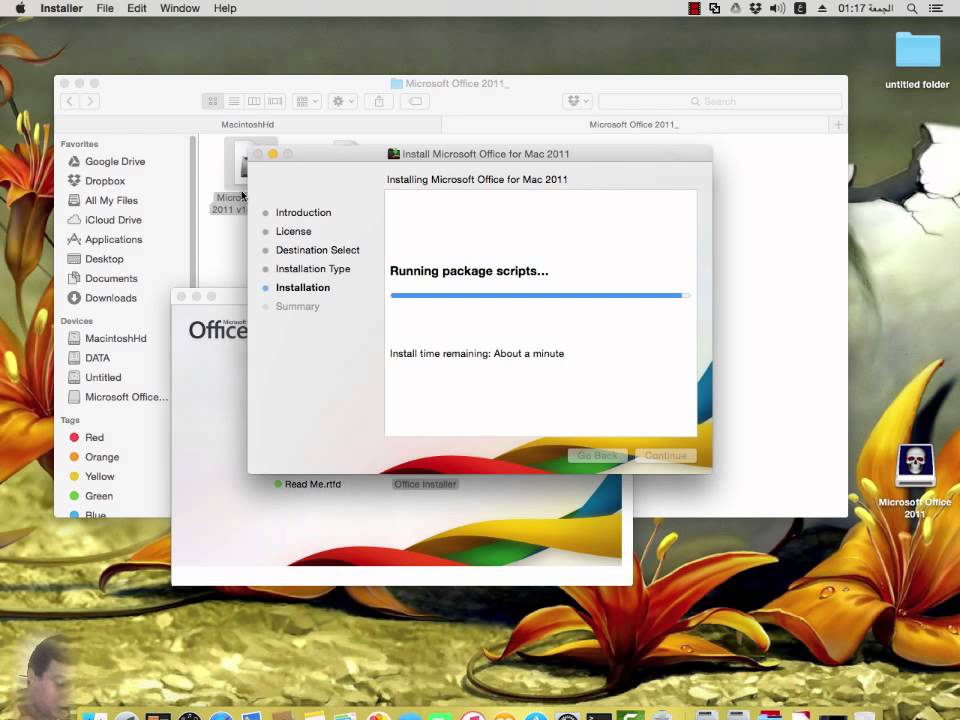Open Notification Center icon
Screen dimensions: 960x720
point(936,8)
